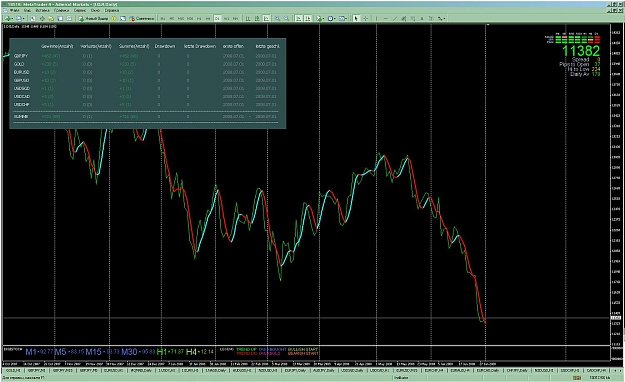Switch chart to MN timeframe in toolbar
This screenshot has width=625, height=382.
pos(236,18)
